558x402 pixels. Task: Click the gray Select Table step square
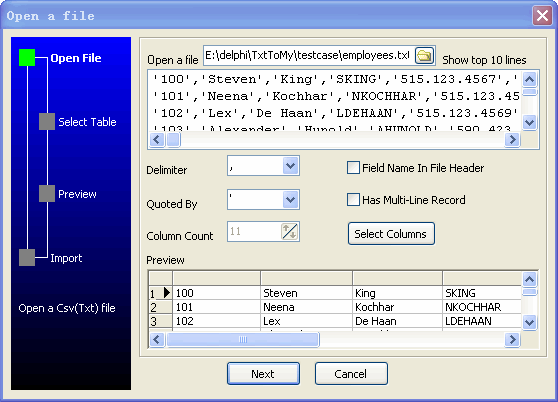(x=47, y=122)
